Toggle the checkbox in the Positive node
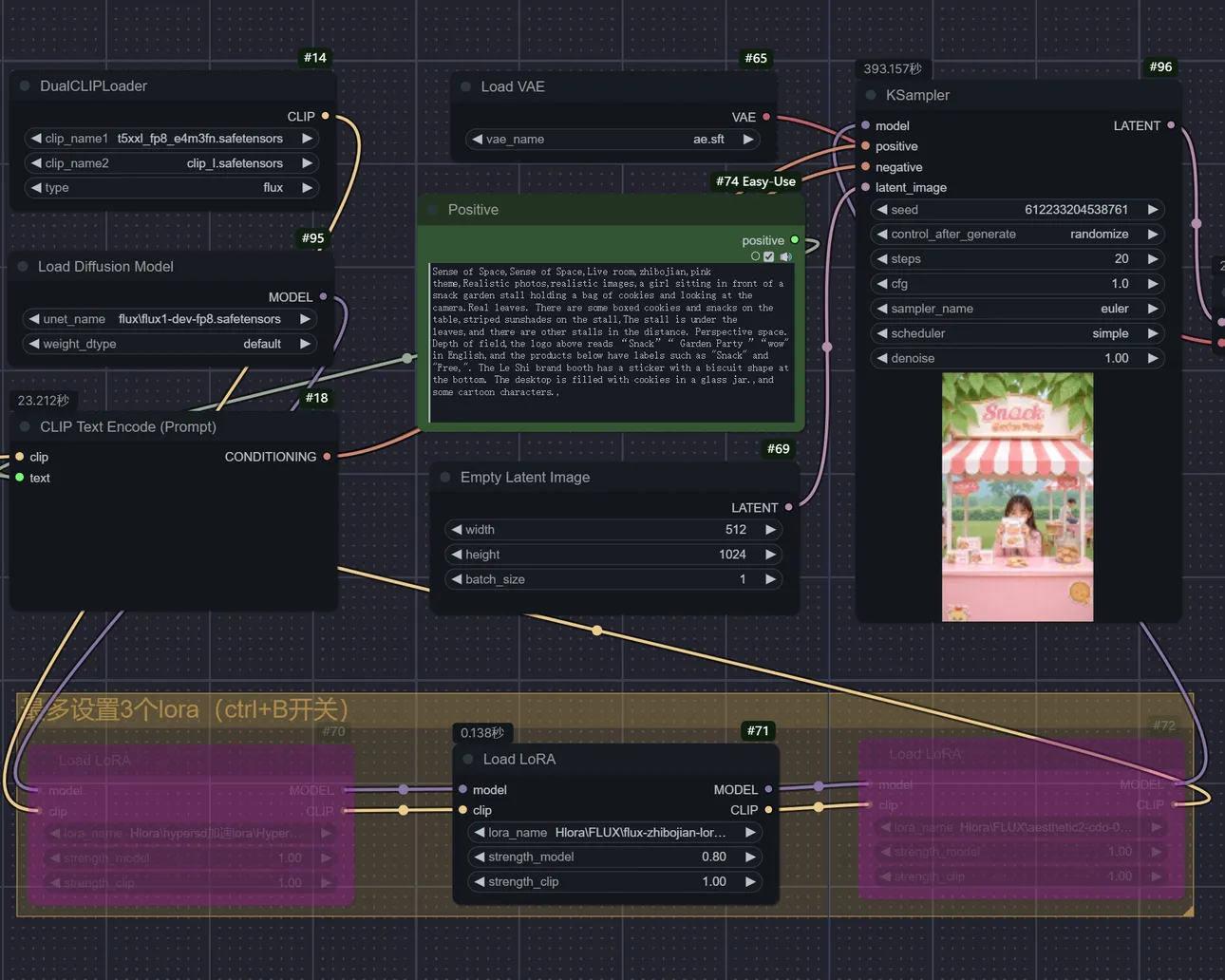The height and width of the screenshot is (980, 1225). pyautogui.click(x=769, y=256)
